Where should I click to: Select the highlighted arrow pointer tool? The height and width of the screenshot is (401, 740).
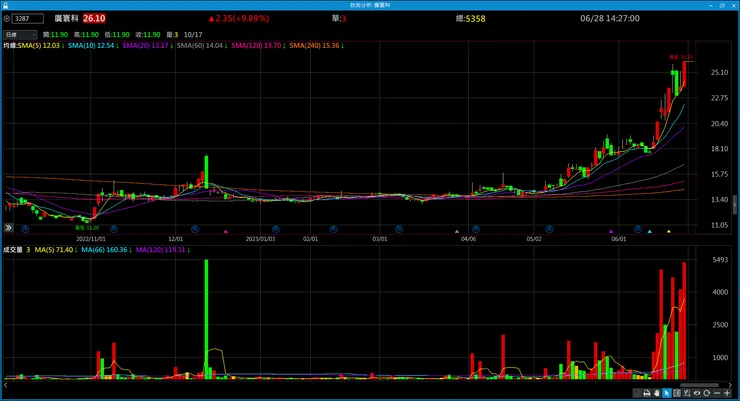pyautogui.click(x=666, y=393)
